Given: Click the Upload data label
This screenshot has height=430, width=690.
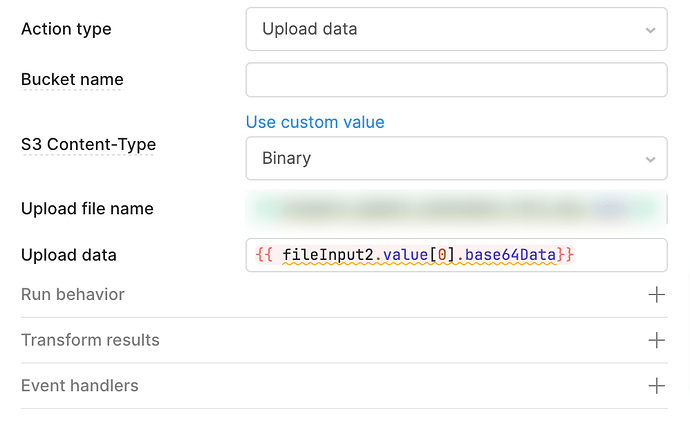Looking at the screenshot, I should [69, 255].
